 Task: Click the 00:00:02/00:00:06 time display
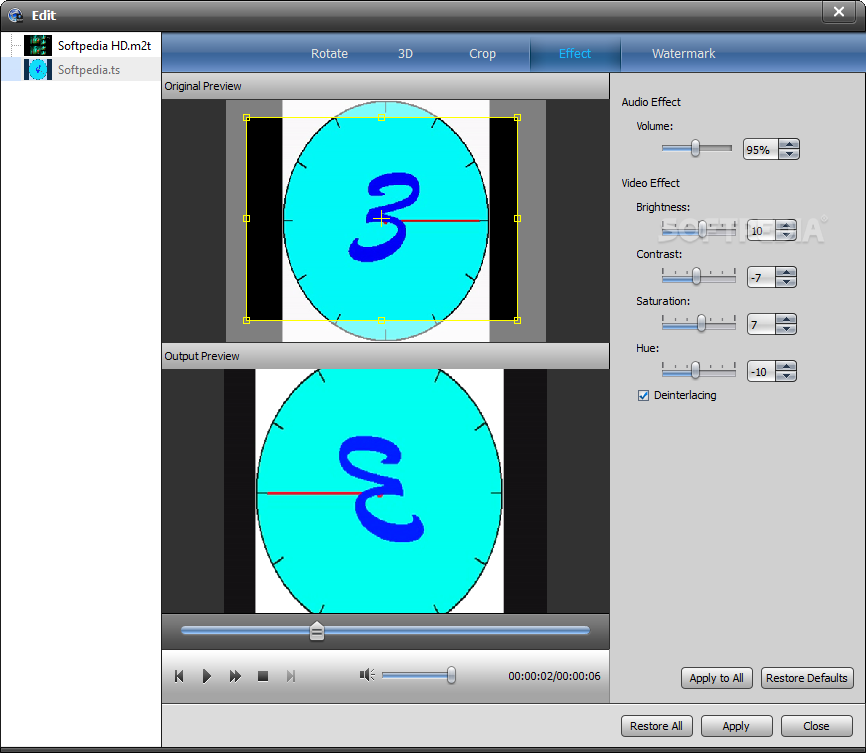[554, 676]
